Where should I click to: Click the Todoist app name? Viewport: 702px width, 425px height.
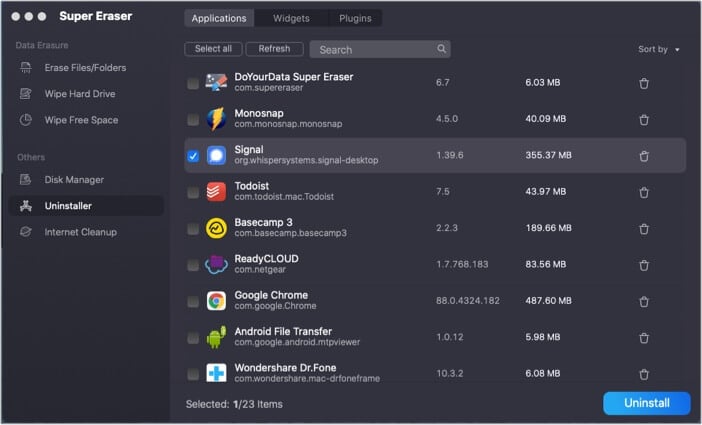252,186
